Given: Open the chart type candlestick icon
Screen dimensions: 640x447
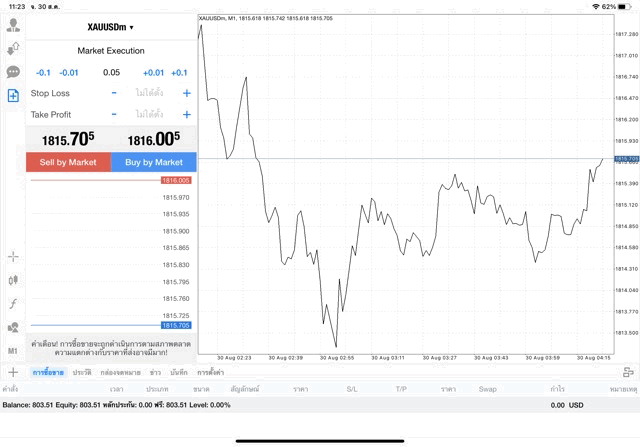Looking at the screenshot, I should (13, 281).
